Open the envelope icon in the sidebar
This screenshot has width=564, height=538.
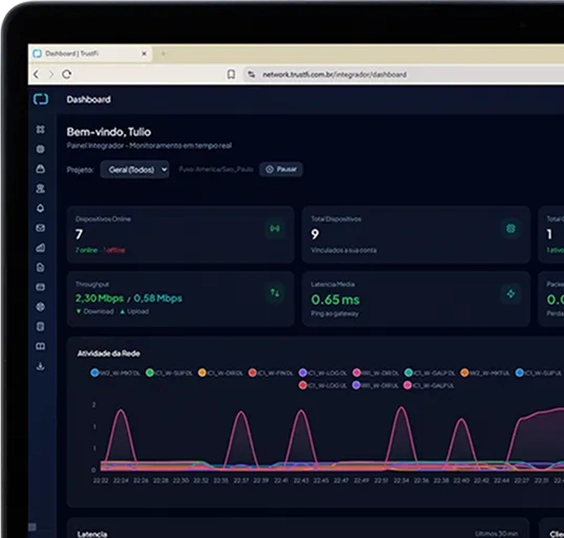[41, 228]
